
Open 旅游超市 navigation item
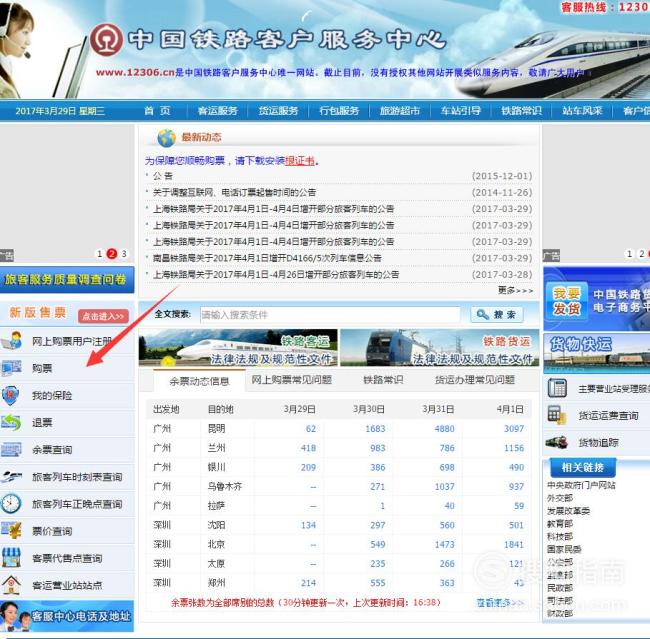[x=400, y=110]
